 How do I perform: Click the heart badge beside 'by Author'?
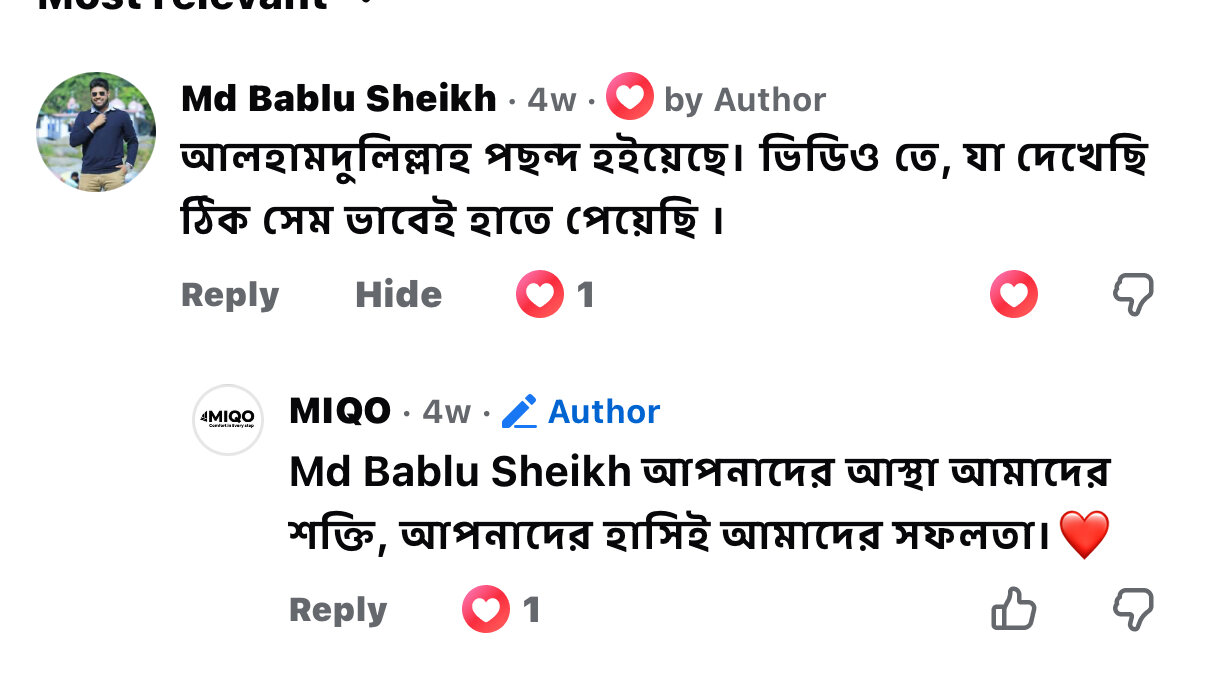point(629,98)
